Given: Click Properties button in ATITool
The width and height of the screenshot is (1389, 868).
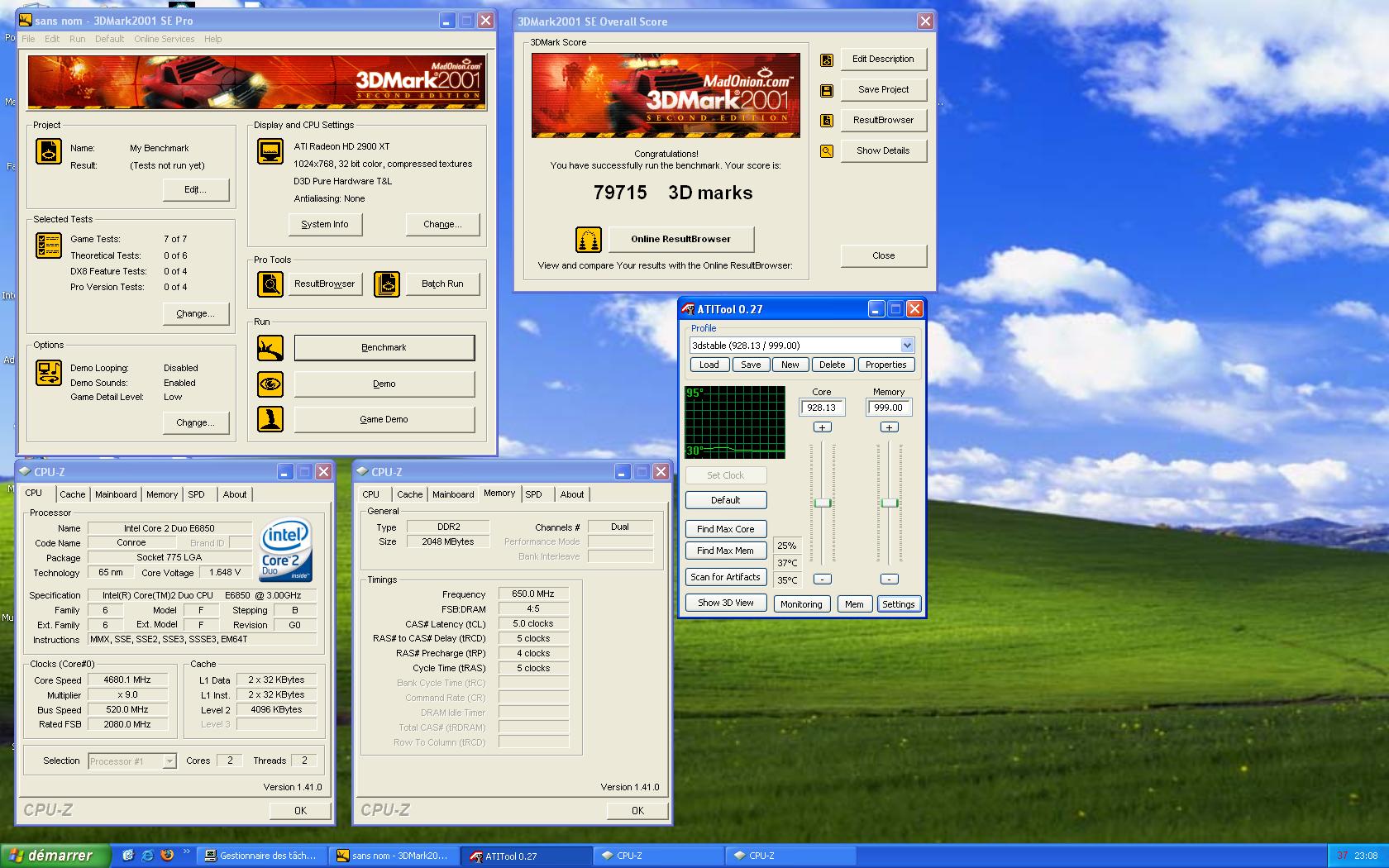Looking at the screenshot, I should point(886,365).
